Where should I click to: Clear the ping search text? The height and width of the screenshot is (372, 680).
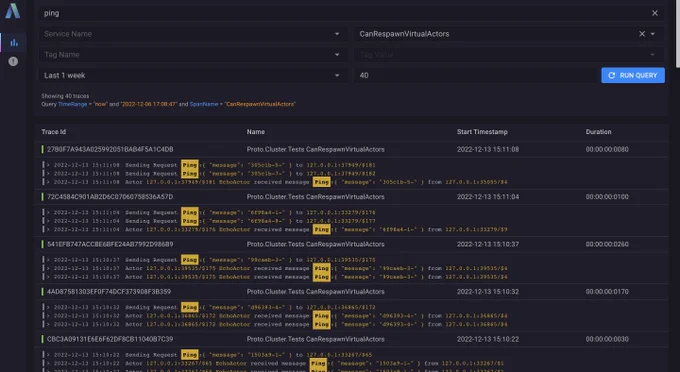coord(655,13)
